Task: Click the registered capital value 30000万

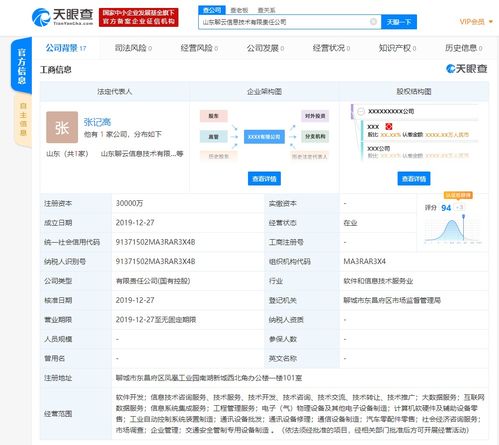Action: coord(129,203)
